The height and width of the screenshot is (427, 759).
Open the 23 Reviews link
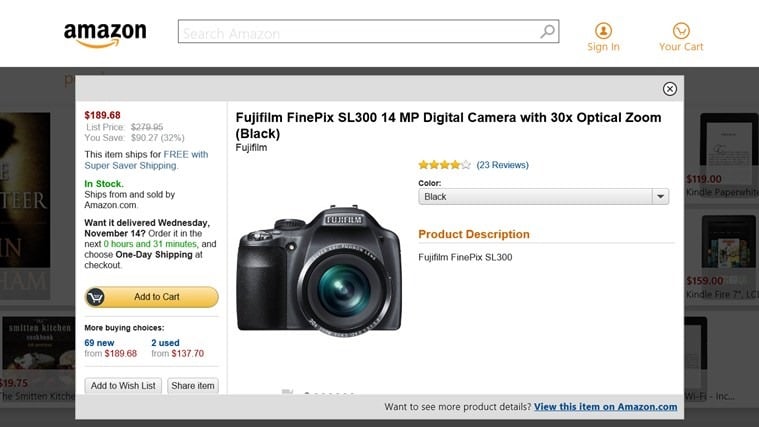tap(502, 165)
